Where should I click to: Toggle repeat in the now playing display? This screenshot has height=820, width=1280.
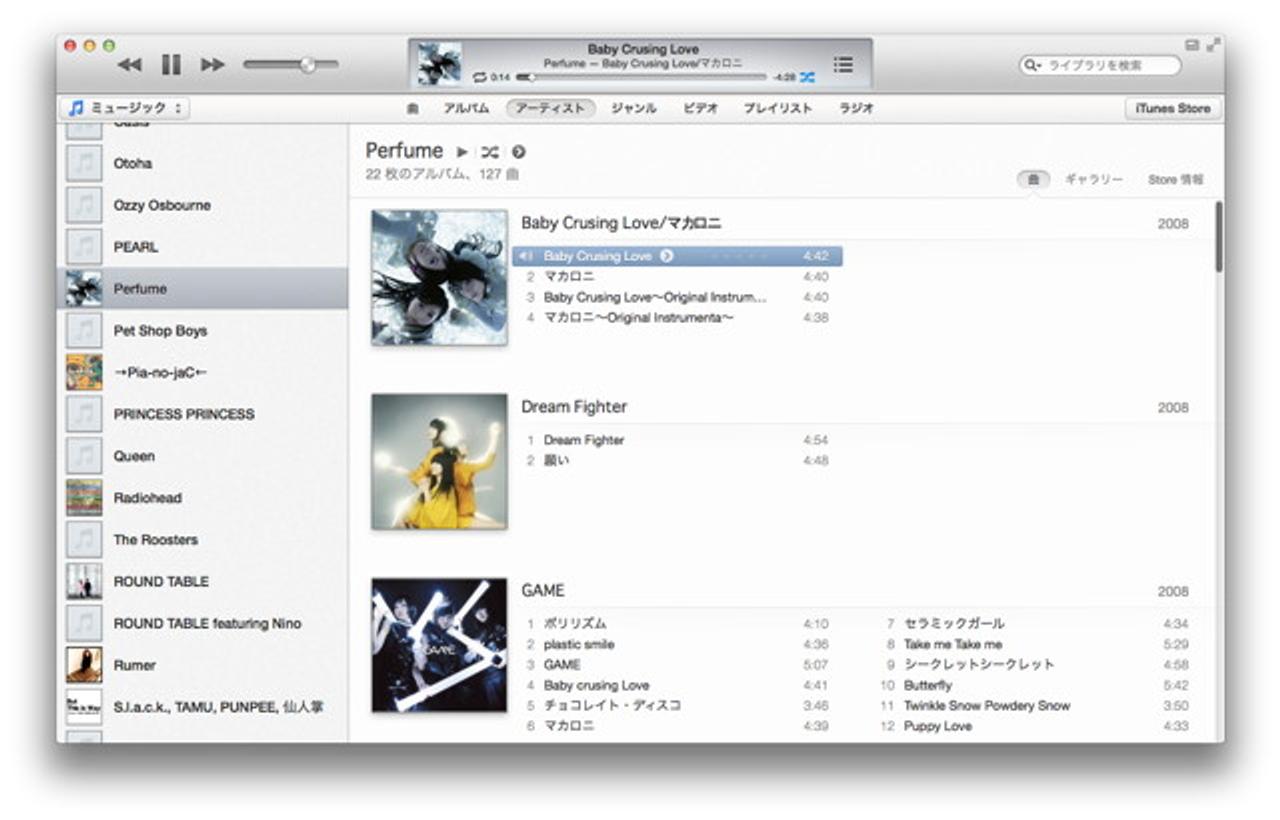480,77
